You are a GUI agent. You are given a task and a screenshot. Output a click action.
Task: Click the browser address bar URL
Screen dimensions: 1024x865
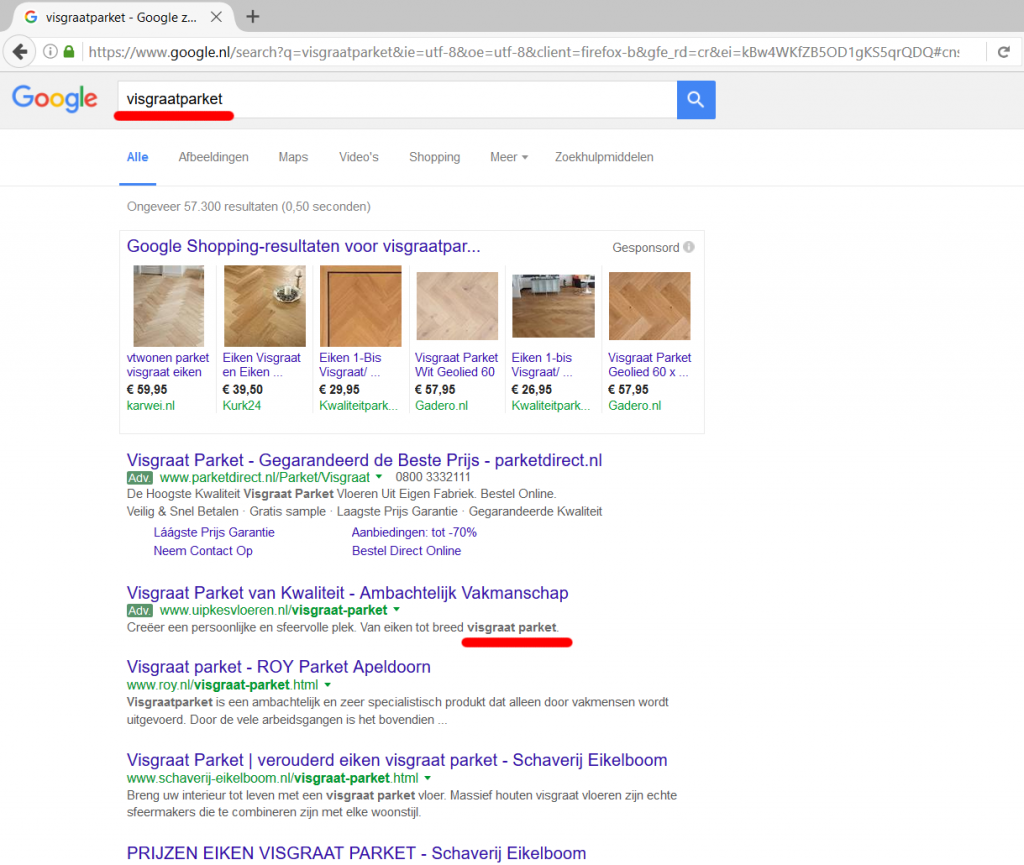coord(524,52)
